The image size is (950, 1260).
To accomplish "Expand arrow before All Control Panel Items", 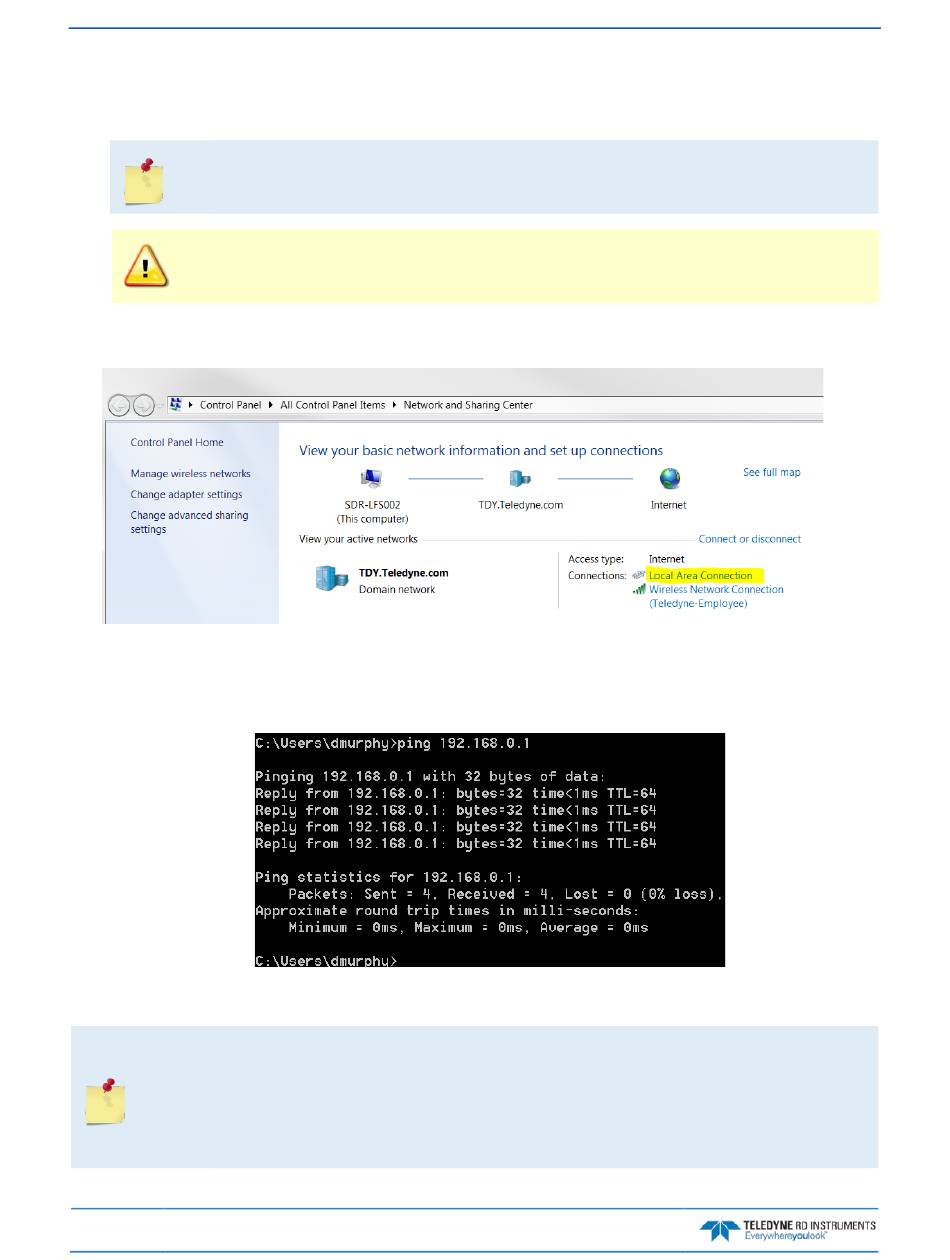I will pos(271,405).
